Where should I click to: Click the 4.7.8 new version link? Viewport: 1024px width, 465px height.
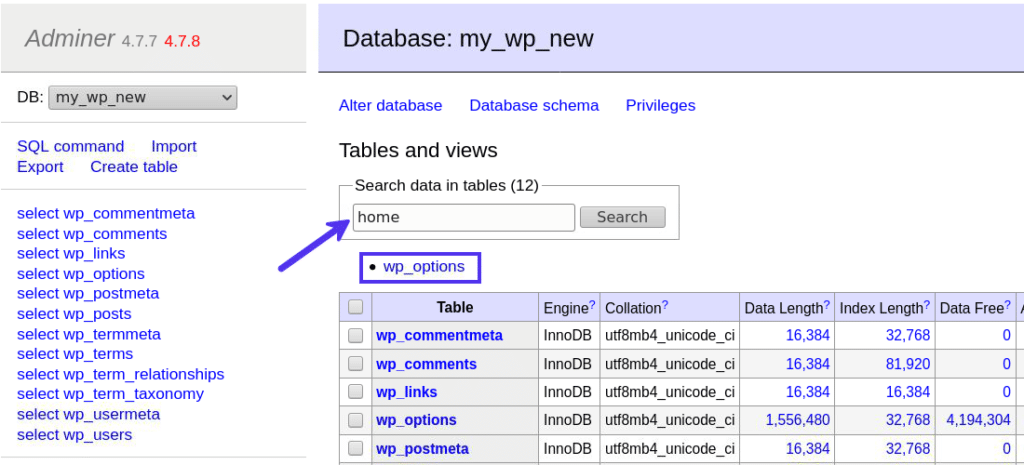(x=182, y=41)
